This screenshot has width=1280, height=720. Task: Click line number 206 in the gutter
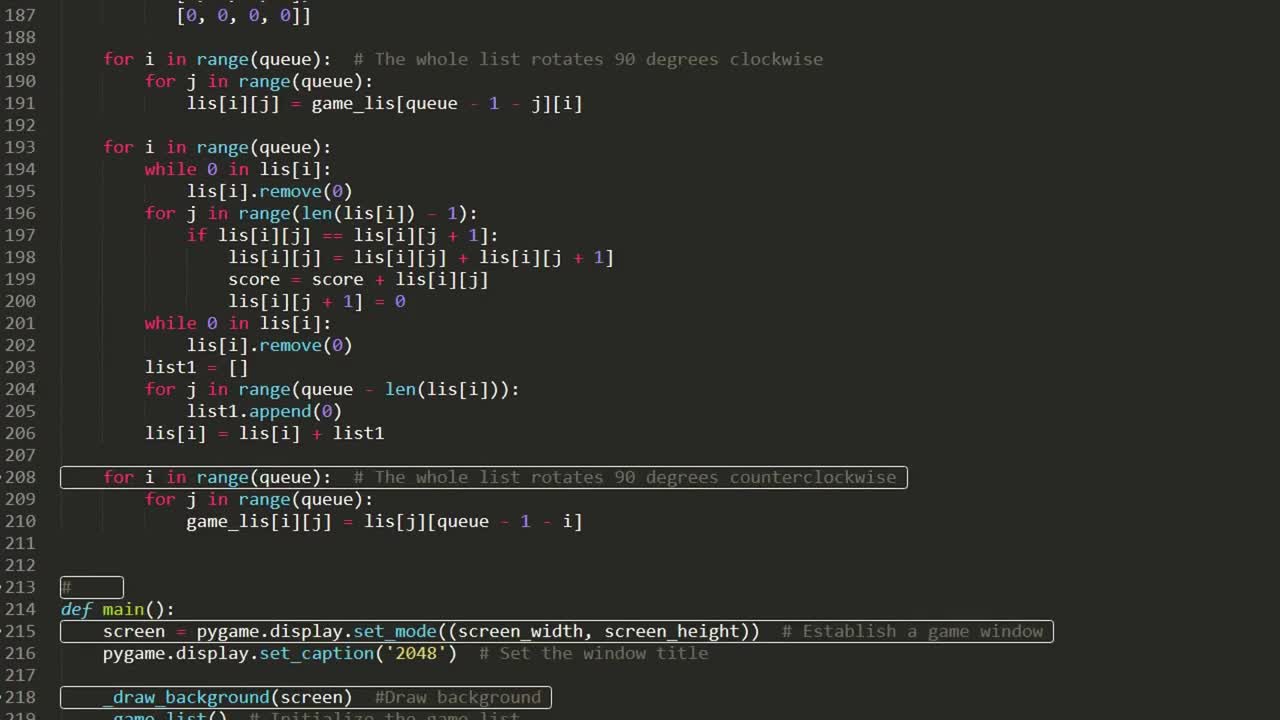pos(20,433)
